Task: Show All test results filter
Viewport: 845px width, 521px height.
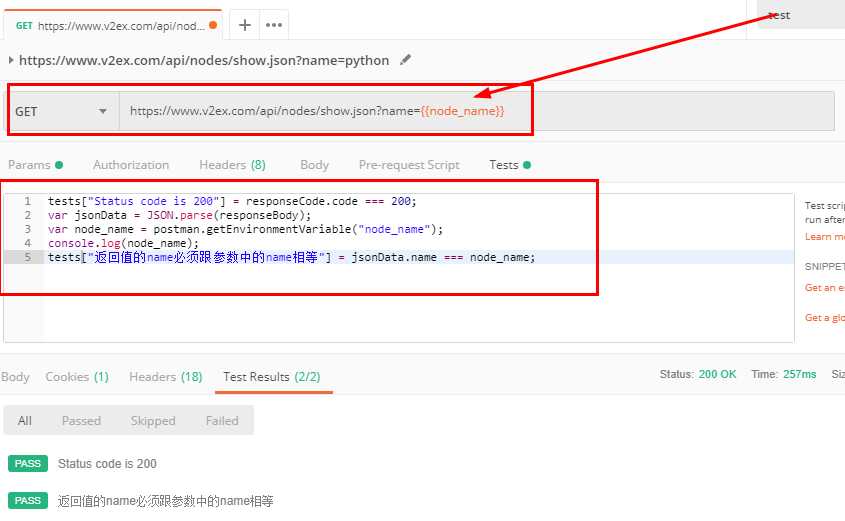Action: pyautogui.click(x=25, y=420)
